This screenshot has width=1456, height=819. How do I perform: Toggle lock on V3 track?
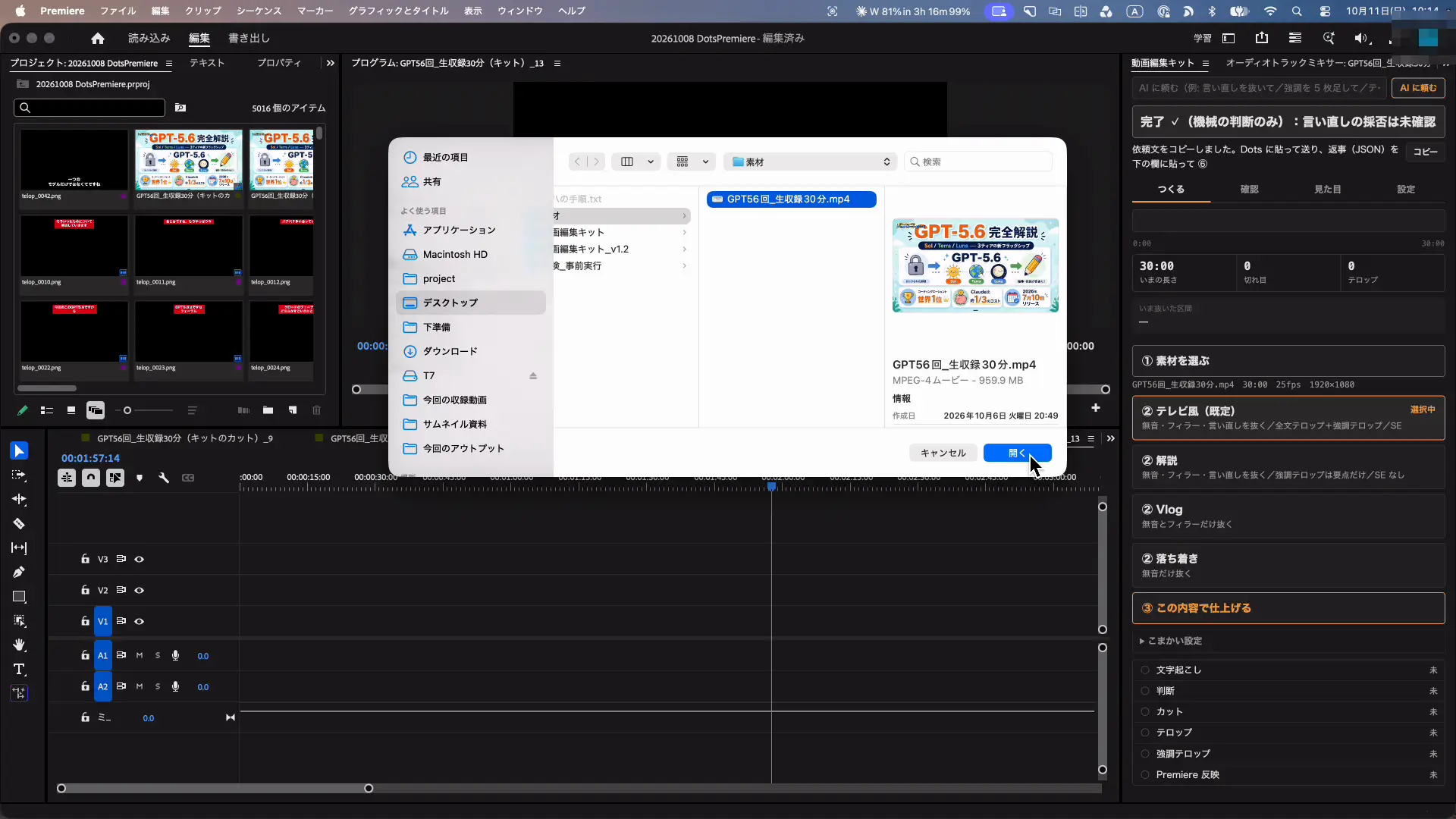tap(85, 560)
